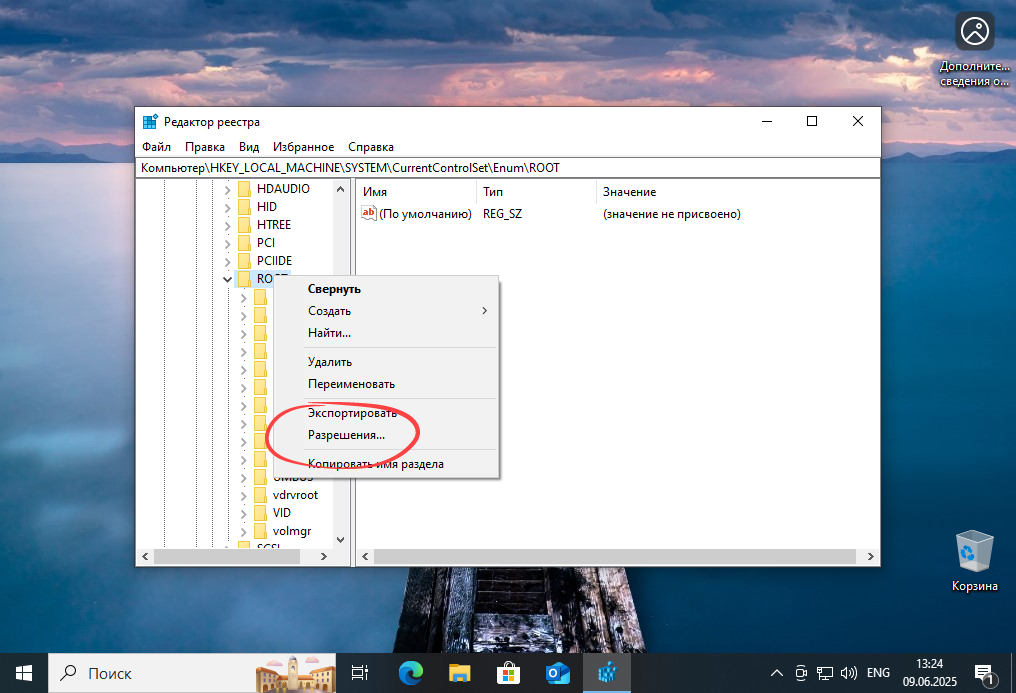
Task: Click the volume icon in the system tray
Action: pyautogui.click(x=849, y=673)
